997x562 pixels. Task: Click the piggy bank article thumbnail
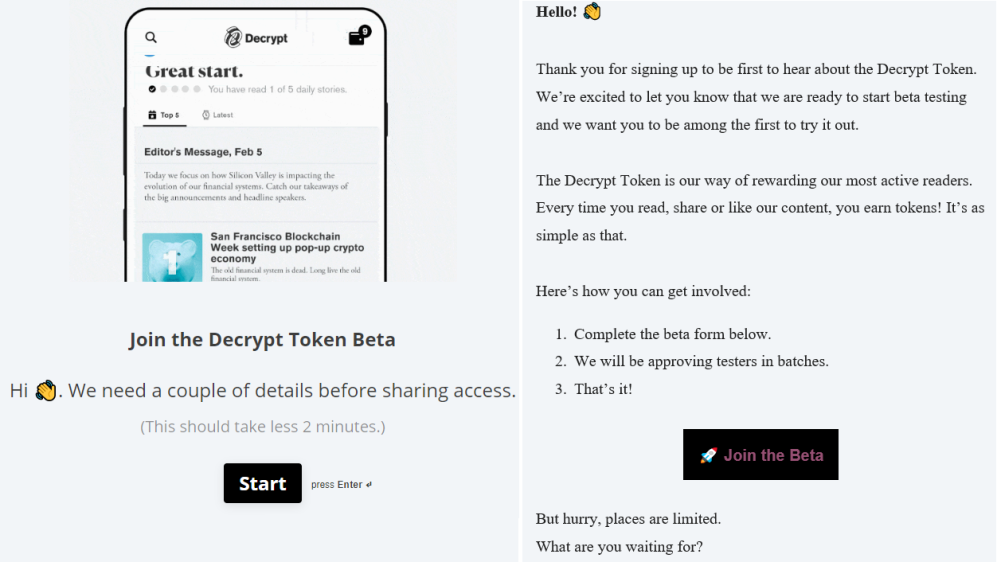172,257
